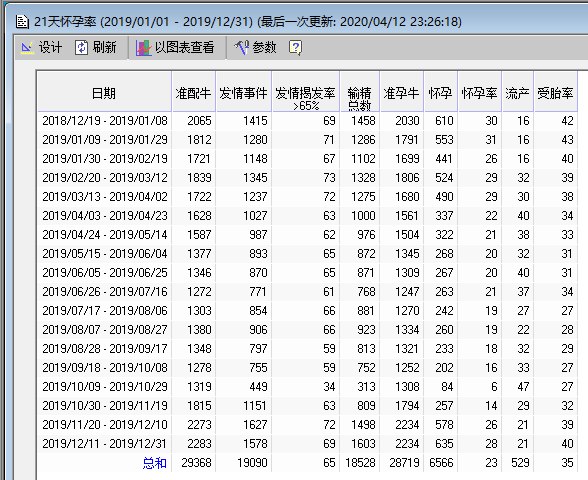The width and height of the screenshot is (588, 480).
Task: Click the 刷新 refresh icon
Action: [81, 48]
